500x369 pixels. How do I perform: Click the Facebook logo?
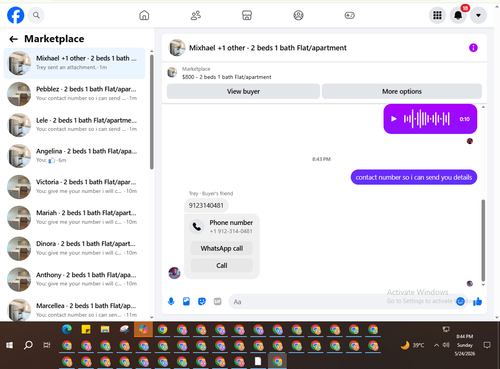point(16,15)
